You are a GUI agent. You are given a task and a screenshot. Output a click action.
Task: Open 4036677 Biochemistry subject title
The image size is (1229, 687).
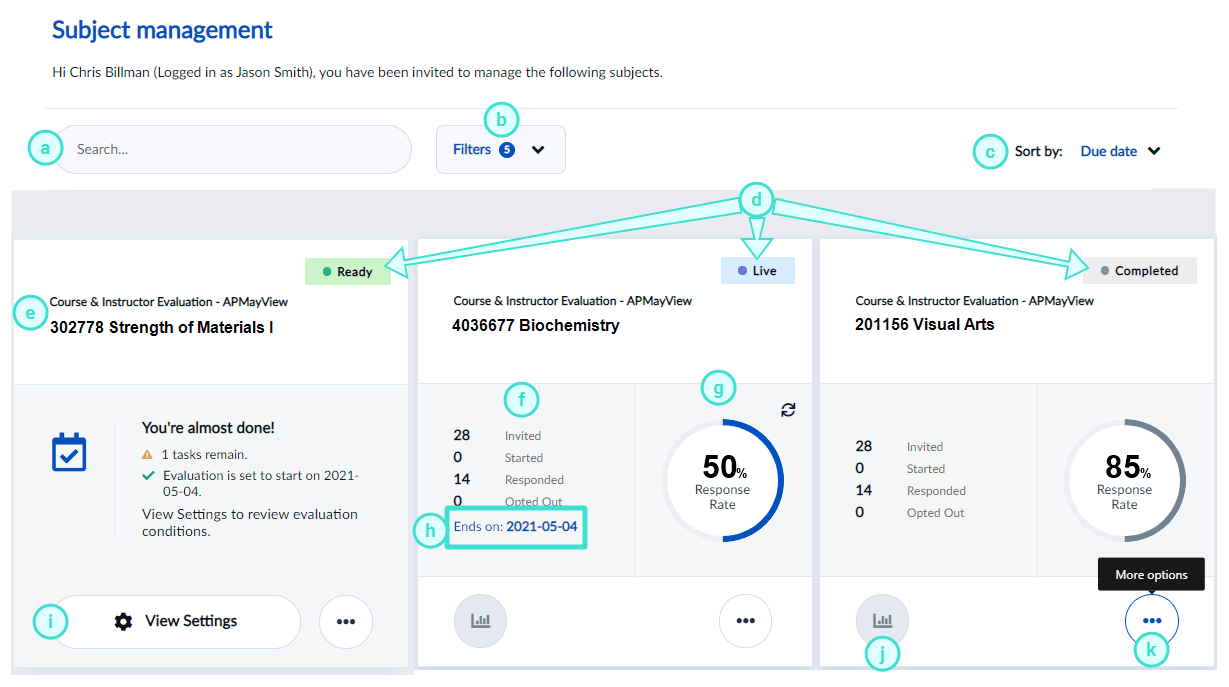536,325
